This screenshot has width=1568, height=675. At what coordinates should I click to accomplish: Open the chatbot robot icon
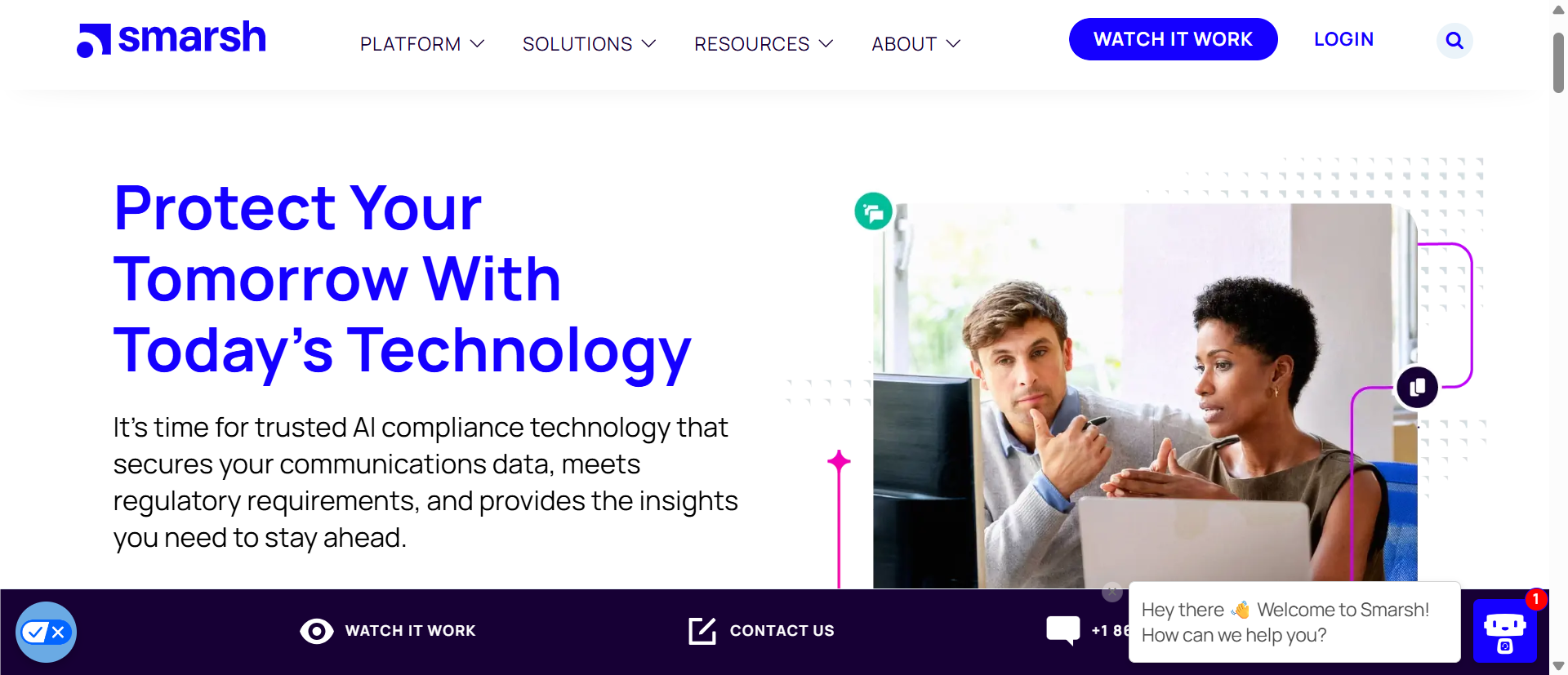(x=1504, y=631)
